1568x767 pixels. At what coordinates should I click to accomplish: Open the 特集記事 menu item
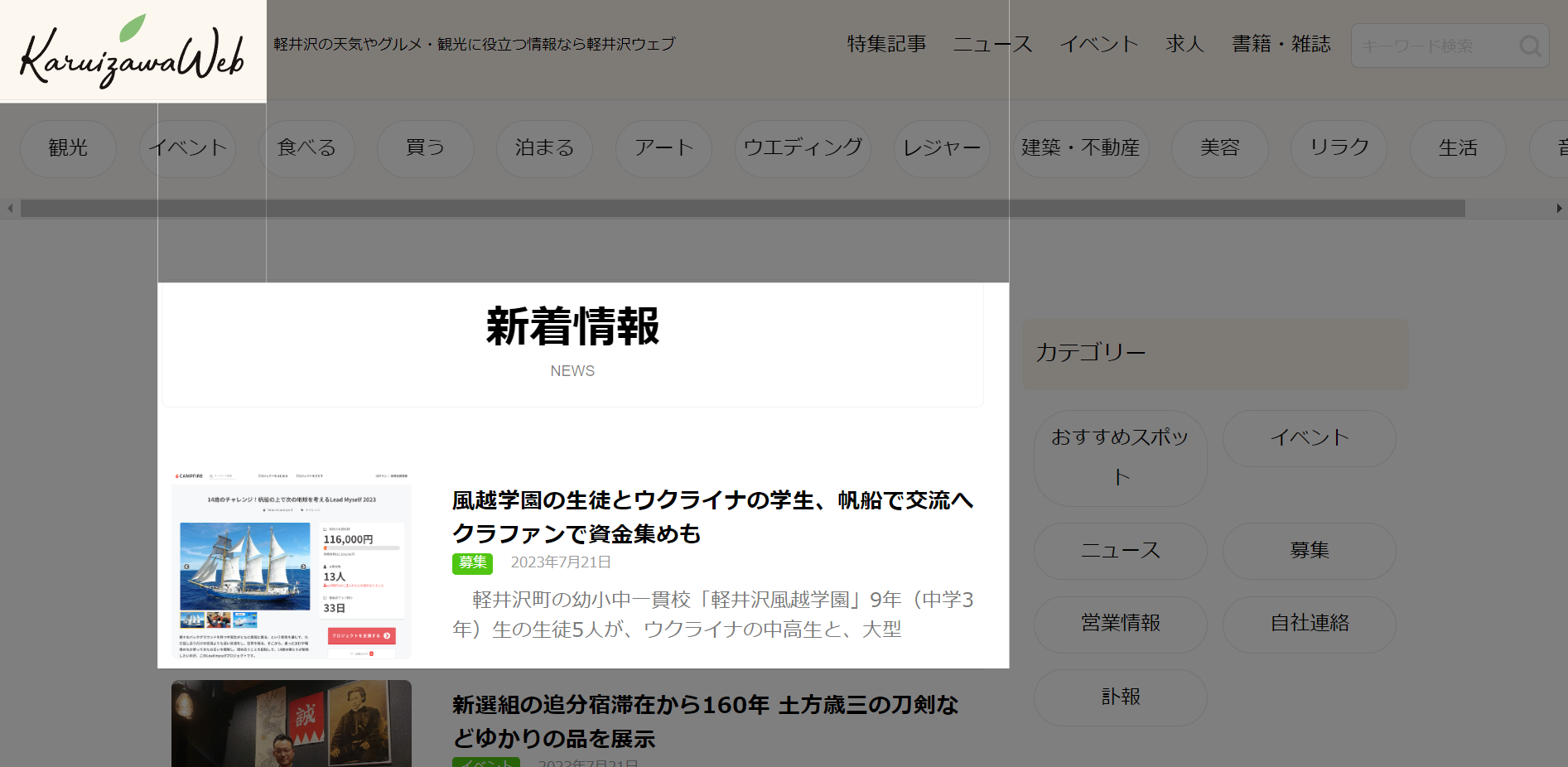(886, 44)
